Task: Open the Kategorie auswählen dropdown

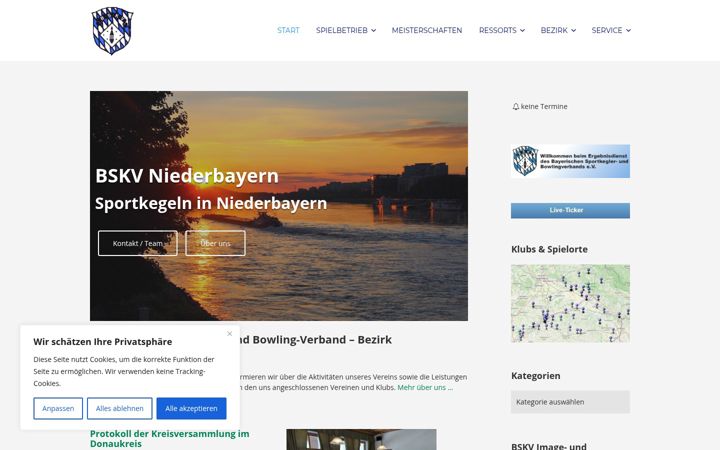Action: [570, 402]
